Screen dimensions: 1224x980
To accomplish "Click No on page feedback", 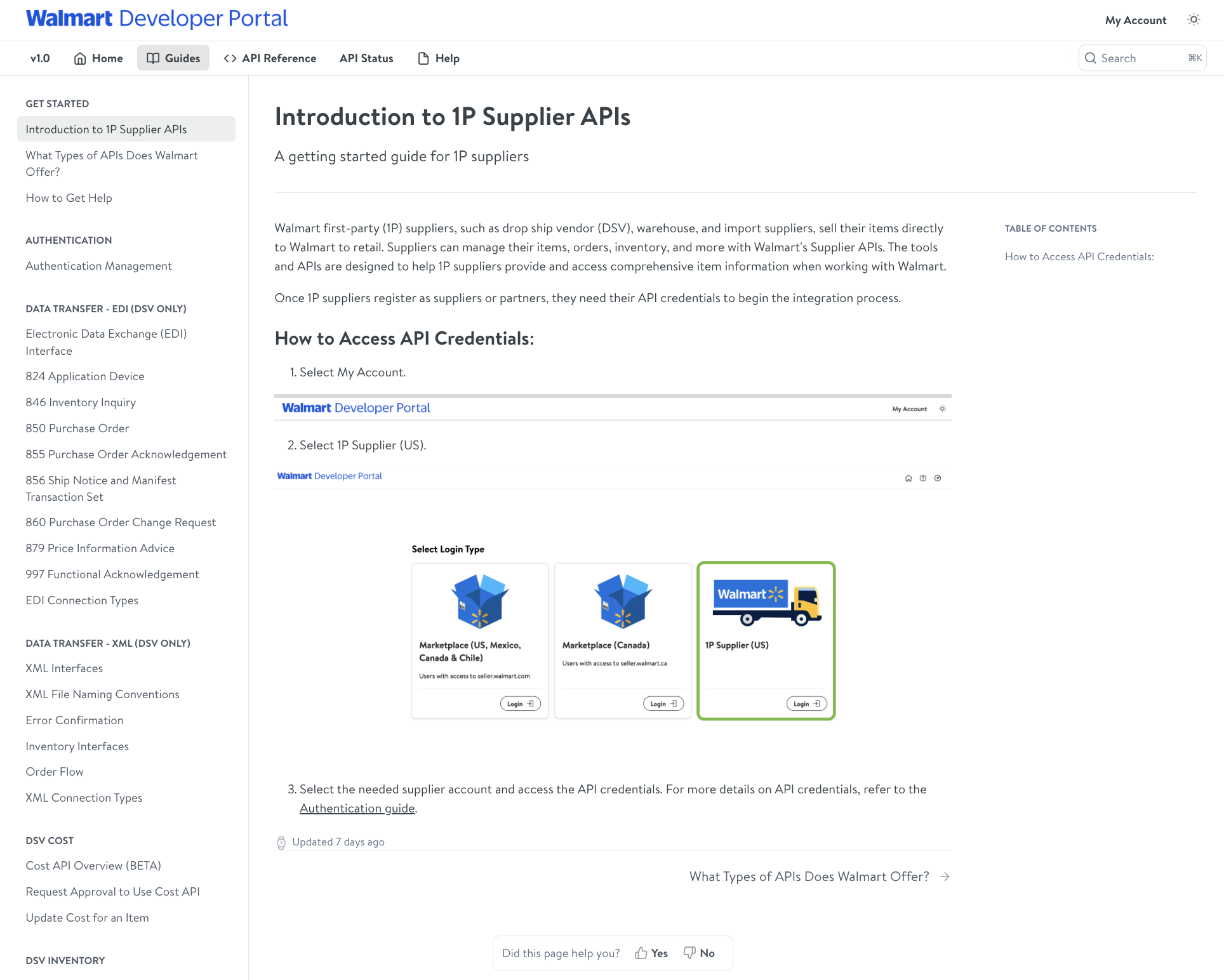I will tap(699, 953).
